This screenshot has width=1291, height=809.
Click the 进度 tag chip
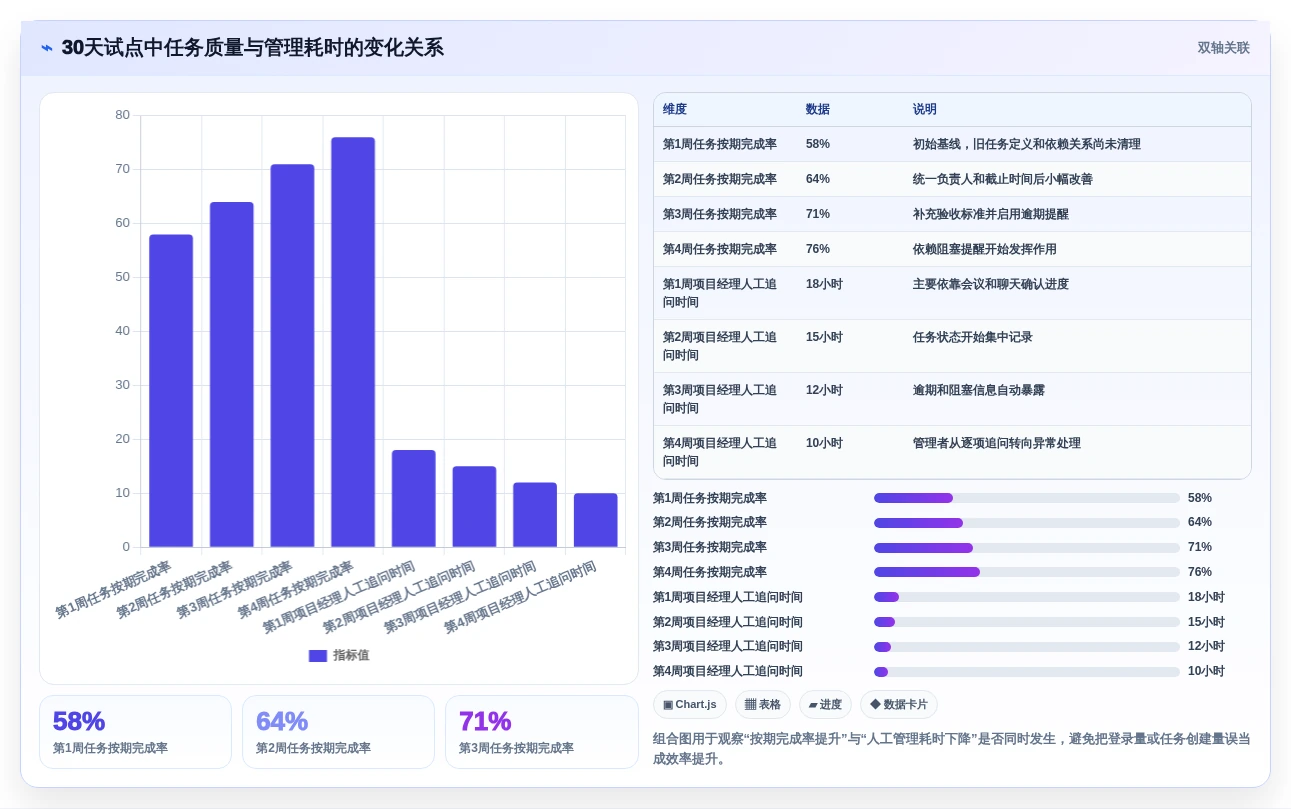pos(825,705)
